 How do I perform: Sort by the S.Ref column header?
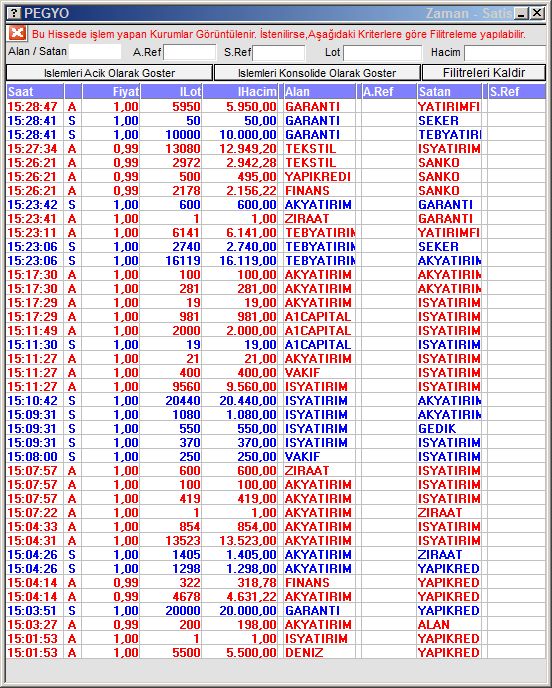tap(516, 92)
